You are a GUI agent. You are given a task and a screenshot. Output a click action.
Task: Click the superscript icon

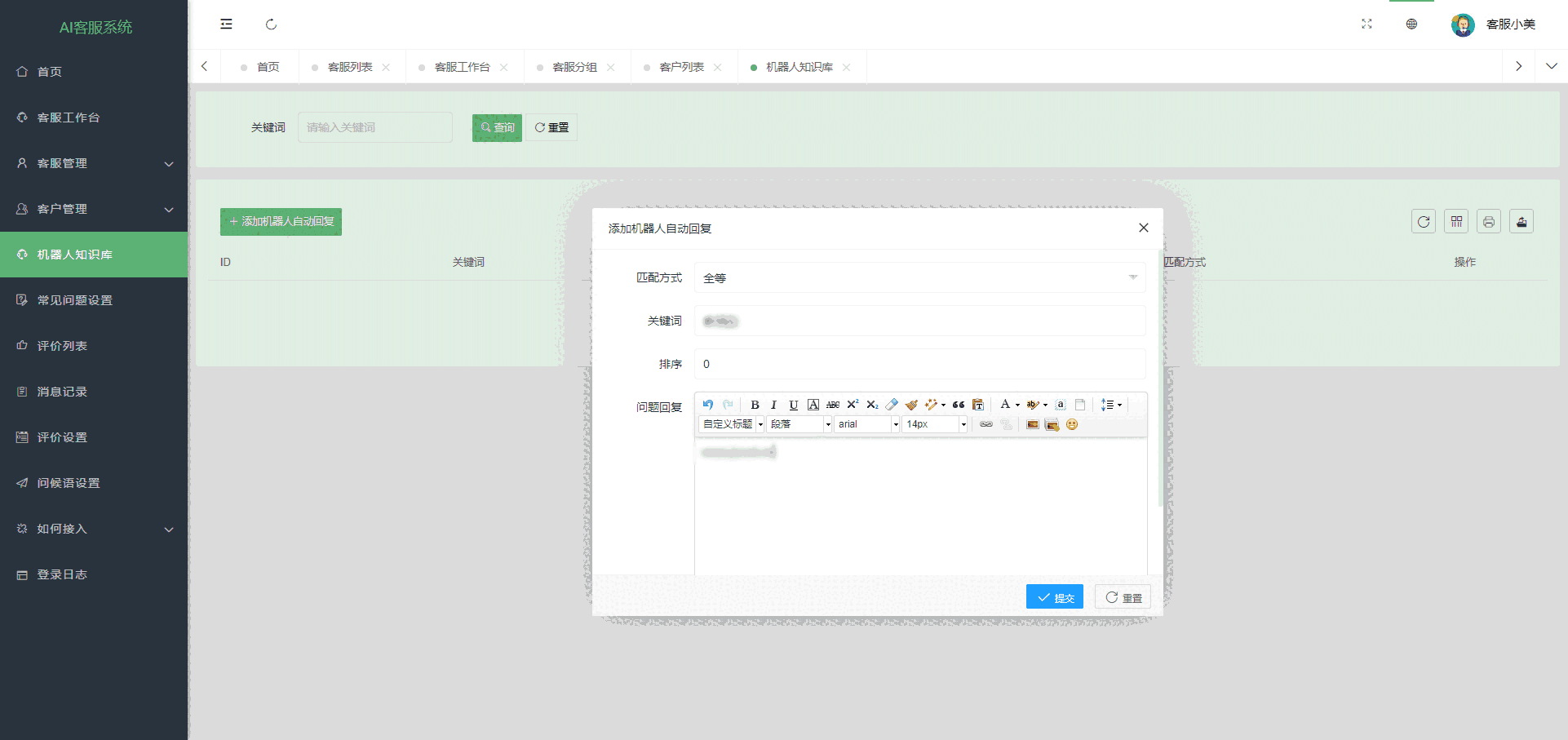point(853,405)
